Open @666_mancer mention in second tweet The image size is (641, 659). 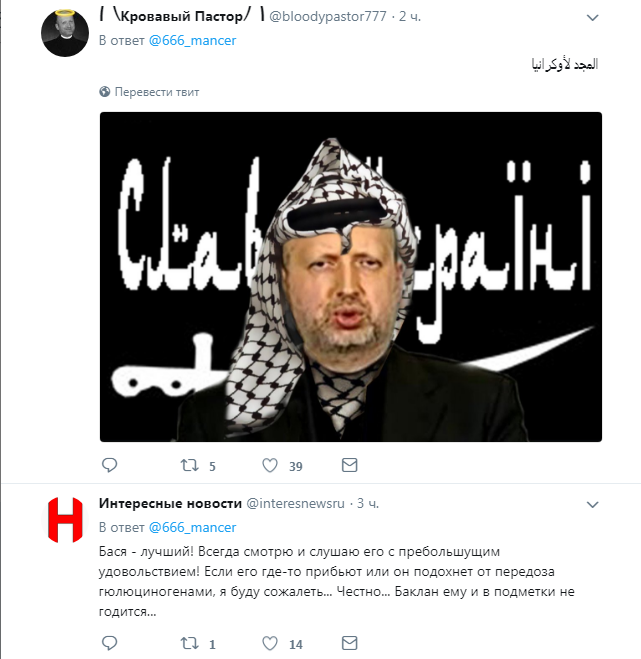(x=193, y=527)
